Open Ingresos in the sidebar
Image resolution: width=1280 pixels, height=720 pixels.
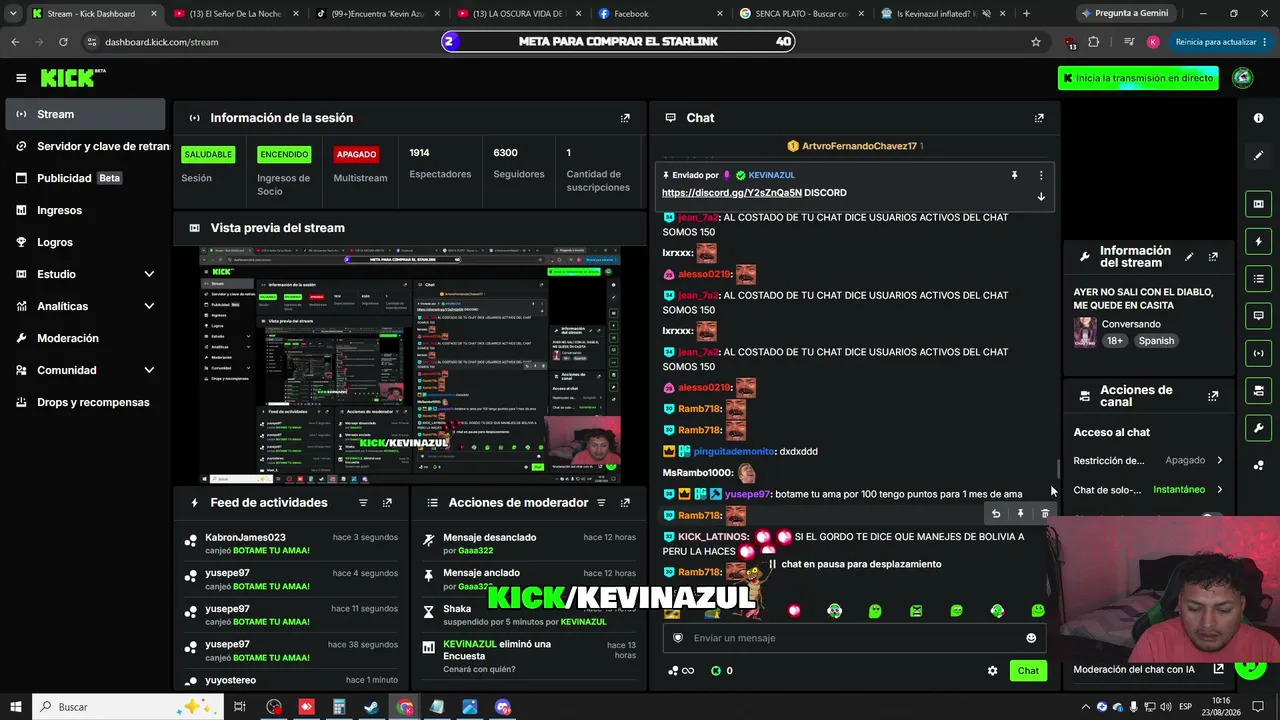(85, 210)
